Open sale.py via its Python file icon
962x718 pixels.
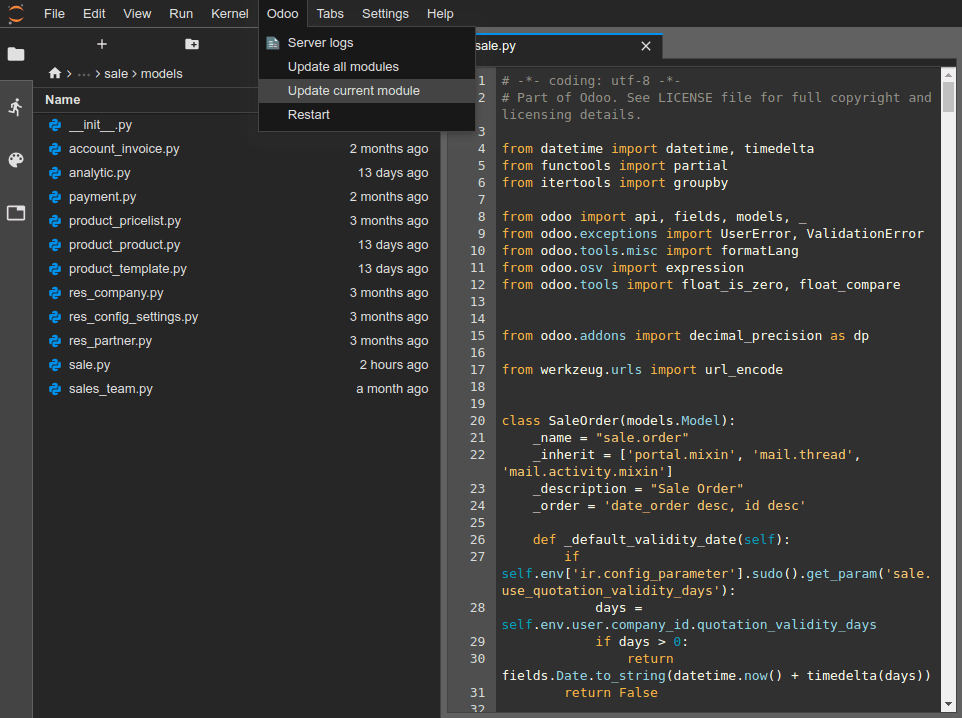(x=54, y=365)
